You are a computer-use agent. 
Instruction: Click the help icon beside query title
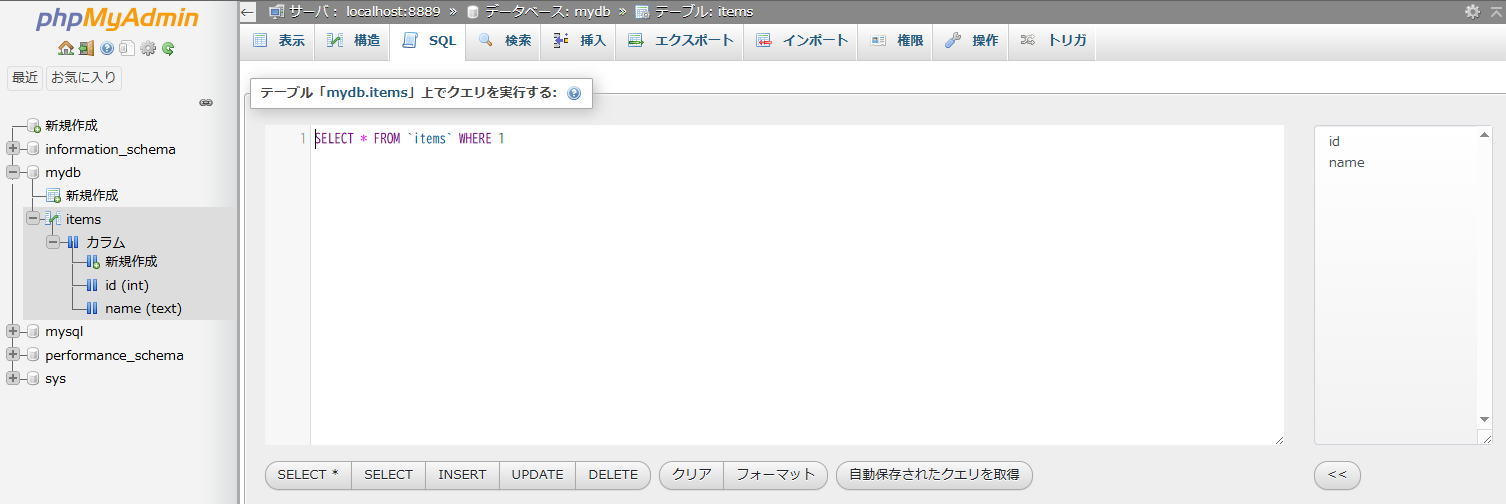click(574, 93)
